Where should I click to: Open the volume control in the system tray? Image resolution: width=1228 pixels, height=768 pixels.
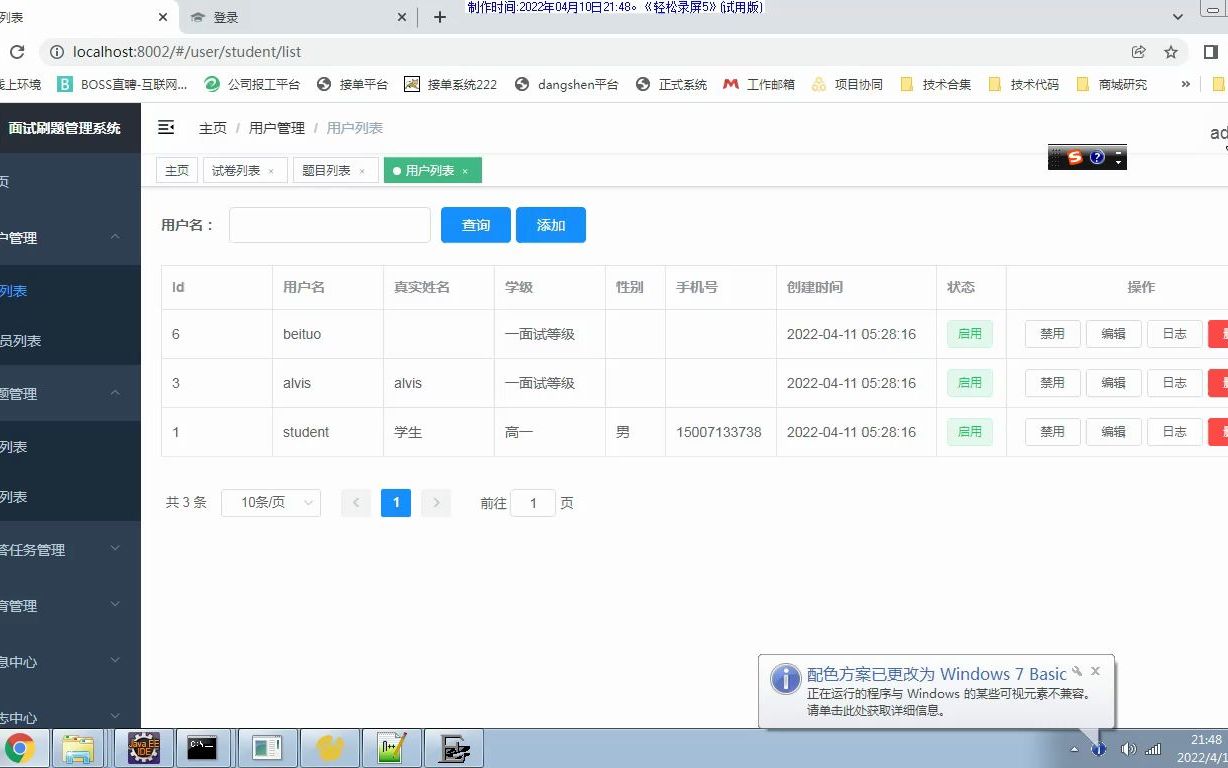tap(1129, 748)
